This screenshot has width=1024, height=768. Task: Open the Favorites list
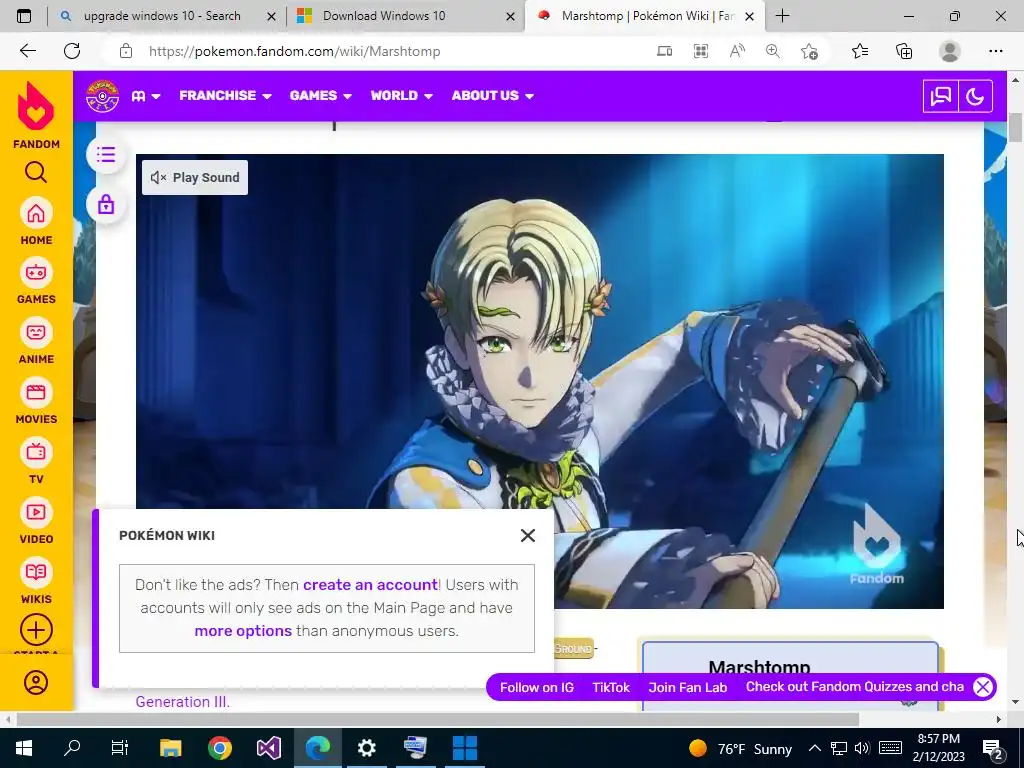[860, 51]
